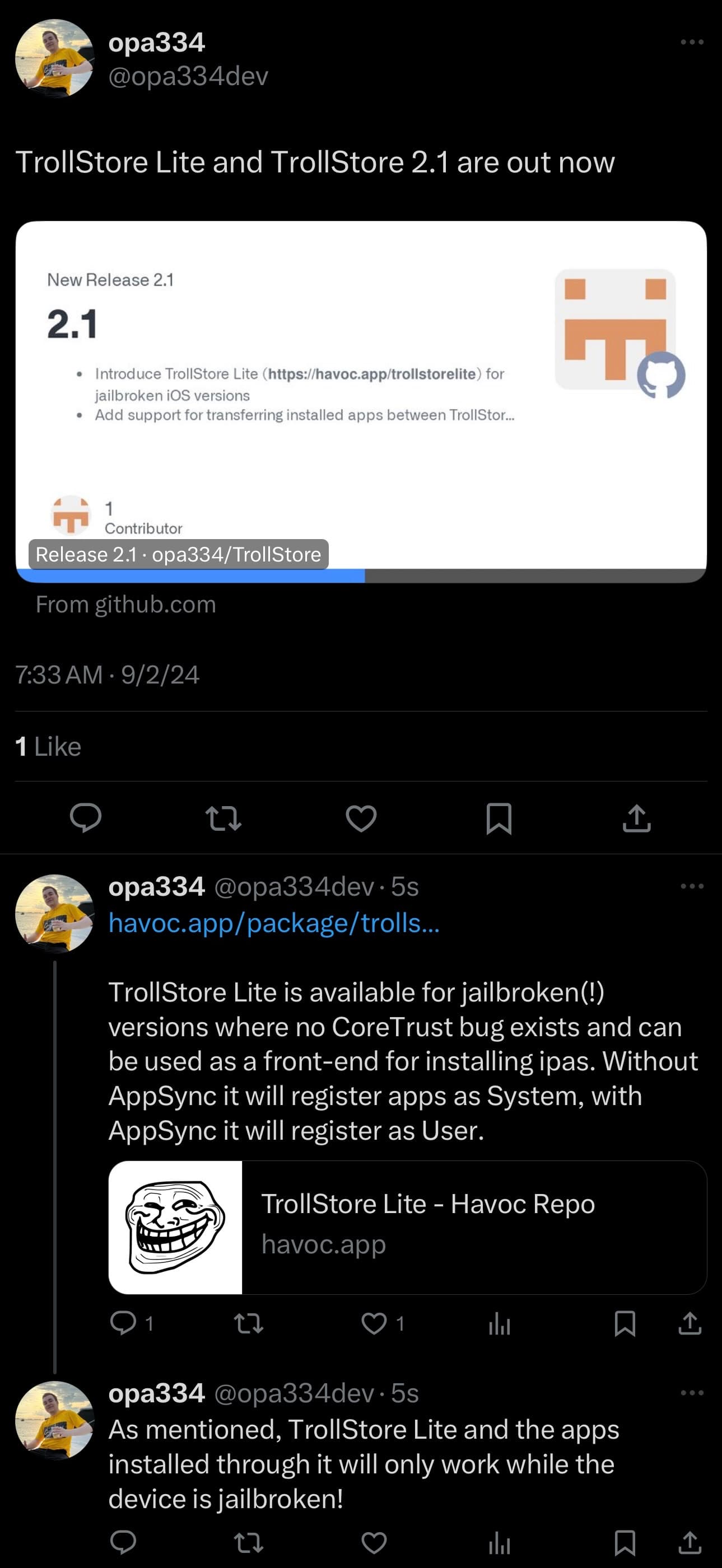Reply to the main TrollStore tweet
The width and height of the screenshot is (722, 1568).
86,817
